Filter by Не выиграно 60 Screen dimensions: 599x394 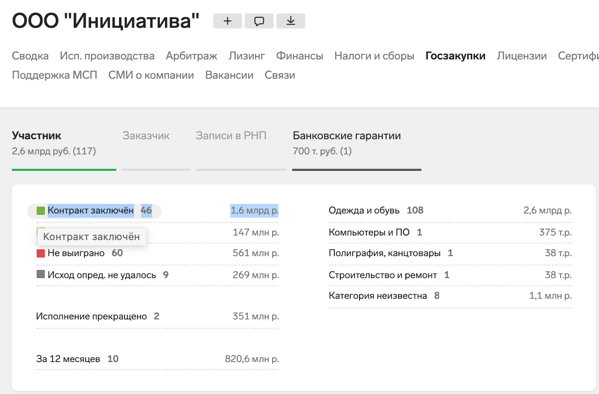coord(79,253)
